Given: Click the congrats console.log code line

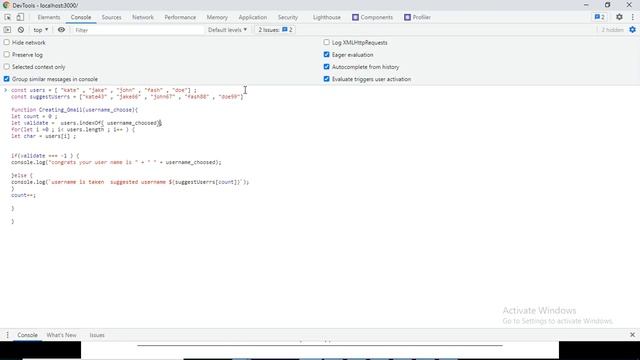Looking at the screenshot, I should tap(116, 162).
